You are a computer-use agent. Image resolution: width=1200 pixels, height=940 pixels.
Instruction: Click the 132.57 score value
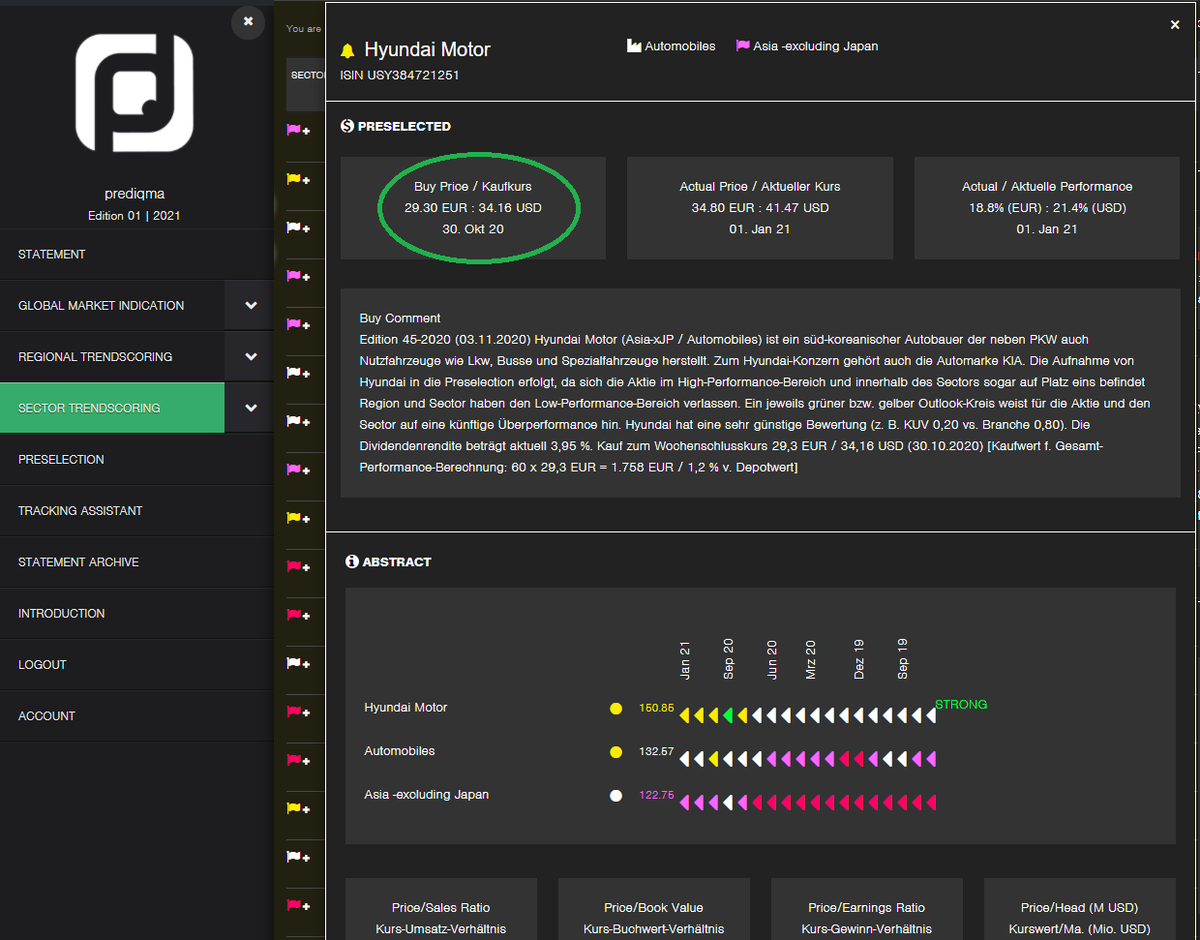coord(657,752)
